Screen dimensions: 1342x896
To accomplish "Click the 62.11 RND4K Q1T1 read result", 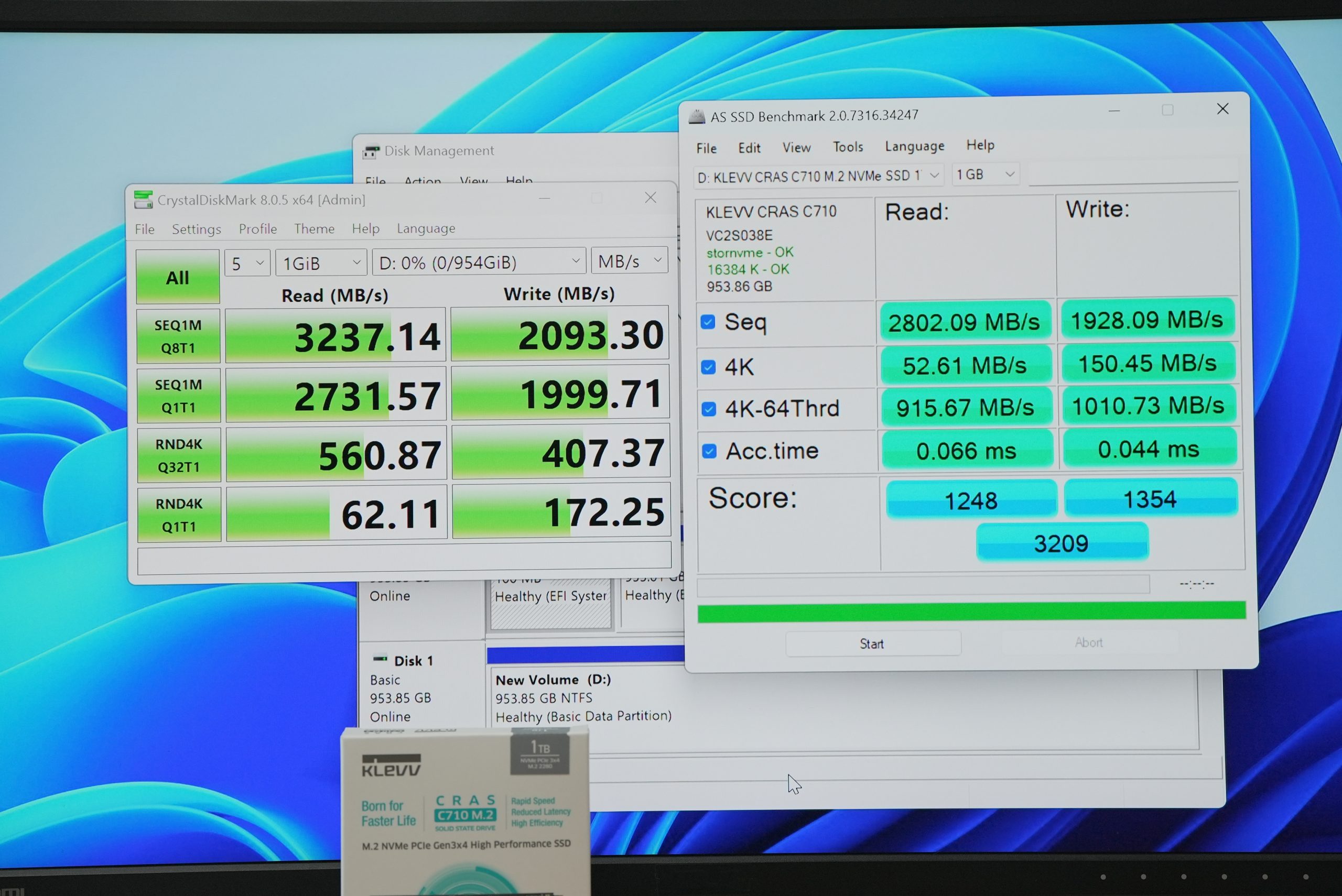I will [x=337, y=513].
